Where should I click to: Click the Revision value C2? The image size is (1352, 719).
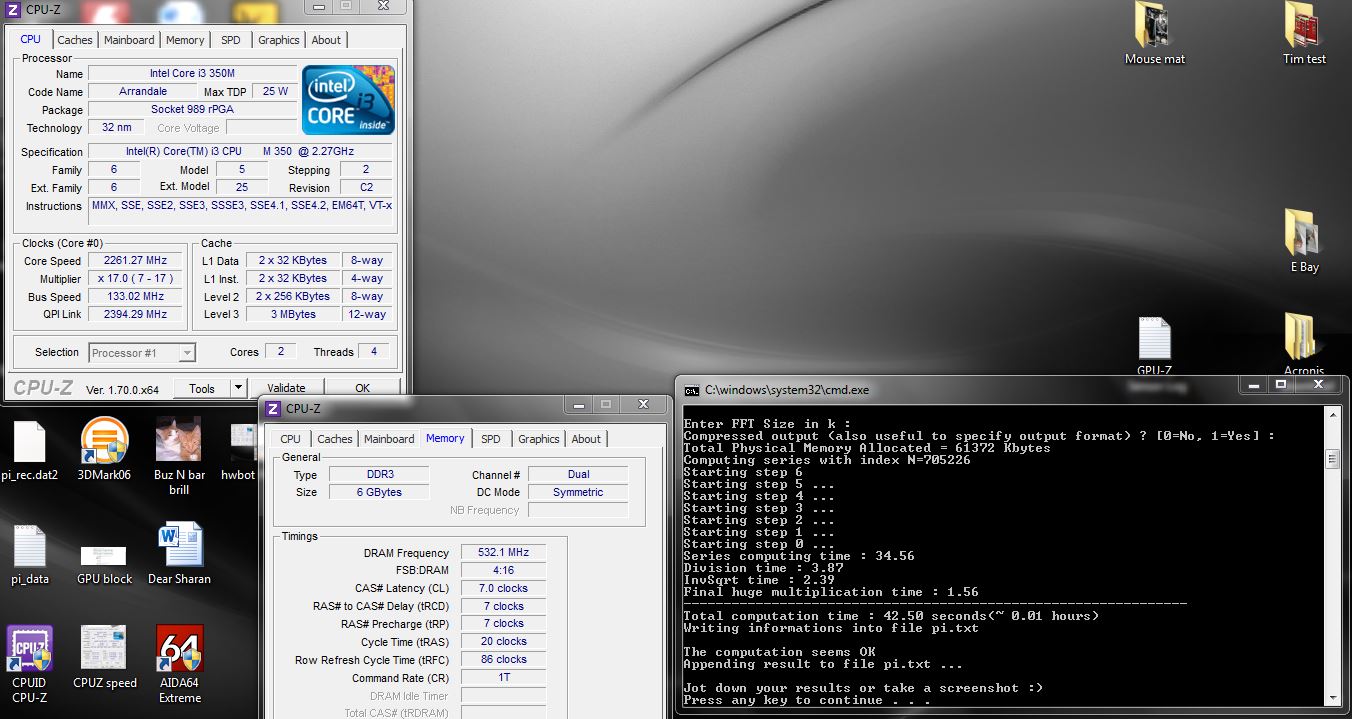(366, 187)
